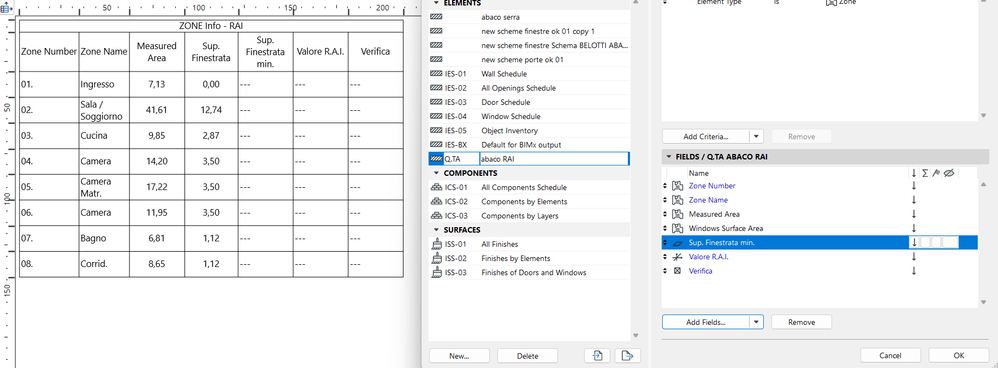Click the schedule icon of Door Schedule row

click(x=437, y=103)
